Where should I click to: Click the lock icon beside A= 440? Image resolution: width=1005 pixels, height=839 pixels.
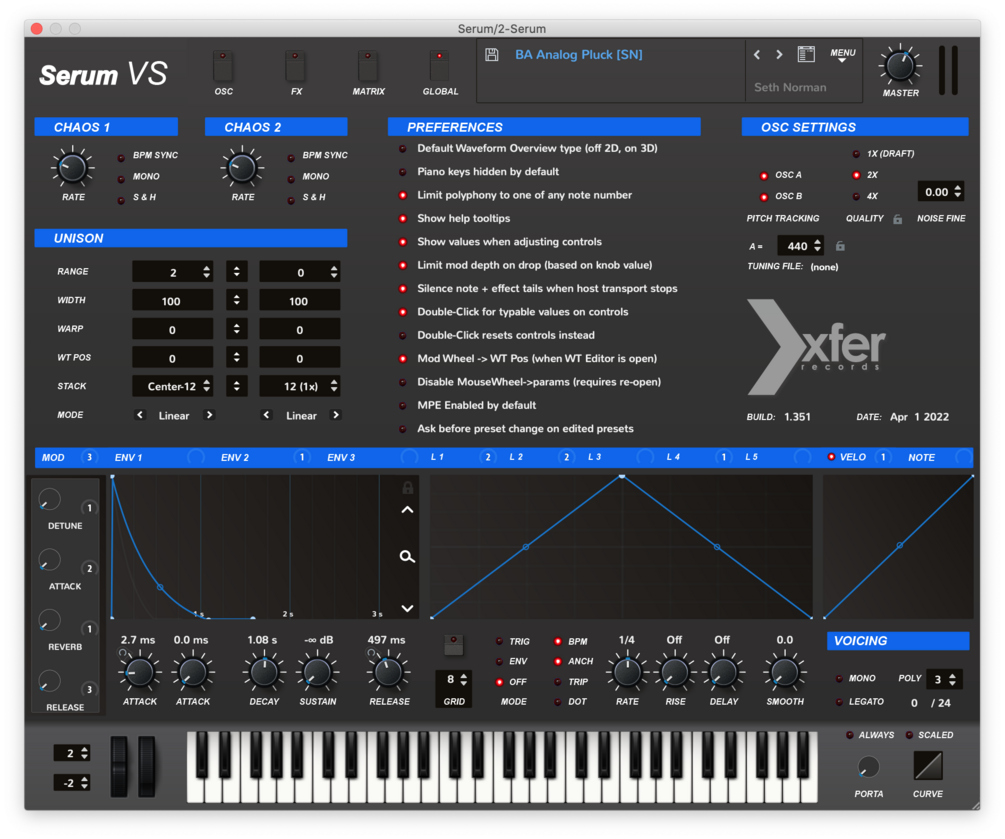click(x=840, y=246)
